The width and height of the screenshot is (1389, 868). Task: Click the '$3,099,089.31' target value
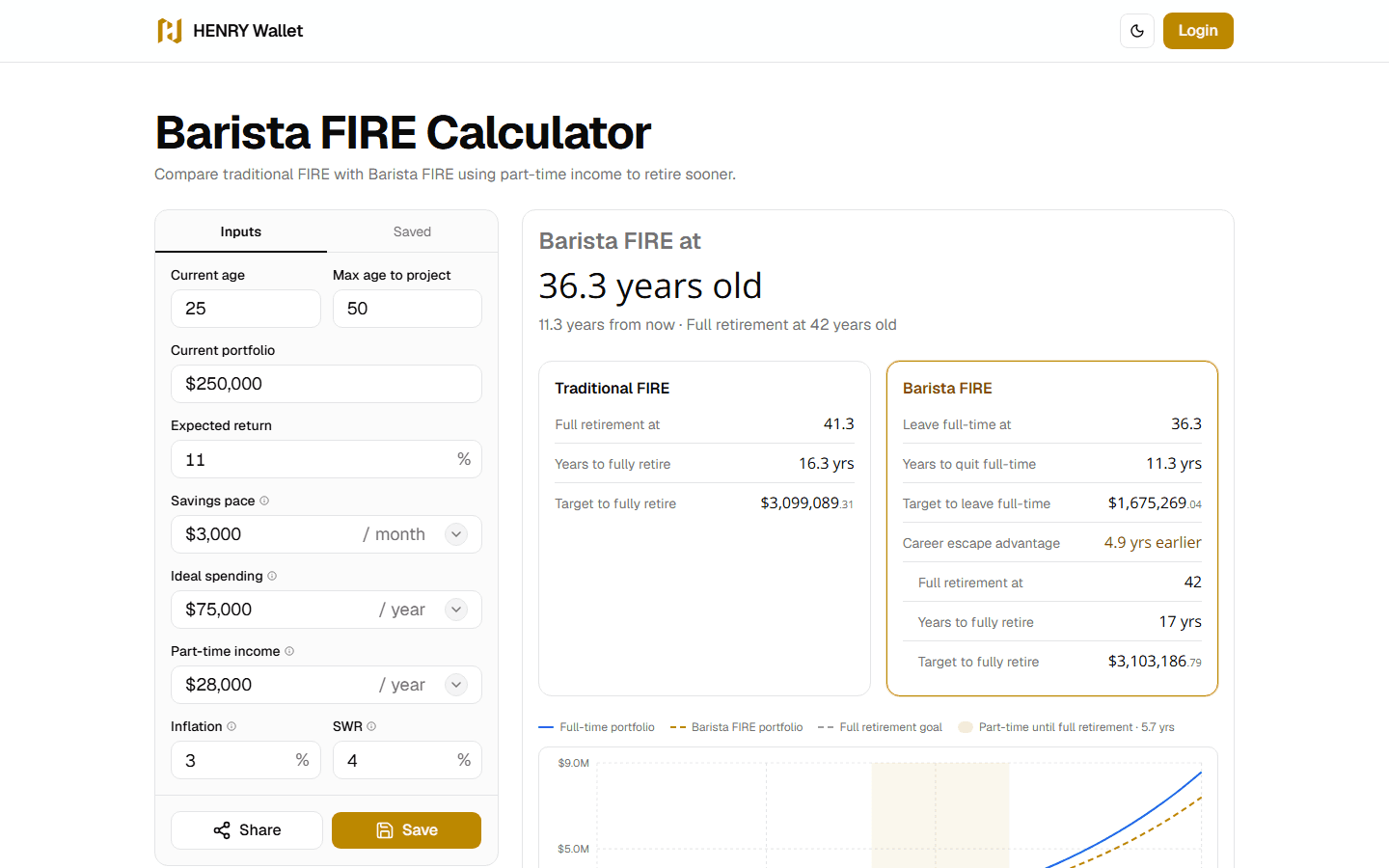806,503
